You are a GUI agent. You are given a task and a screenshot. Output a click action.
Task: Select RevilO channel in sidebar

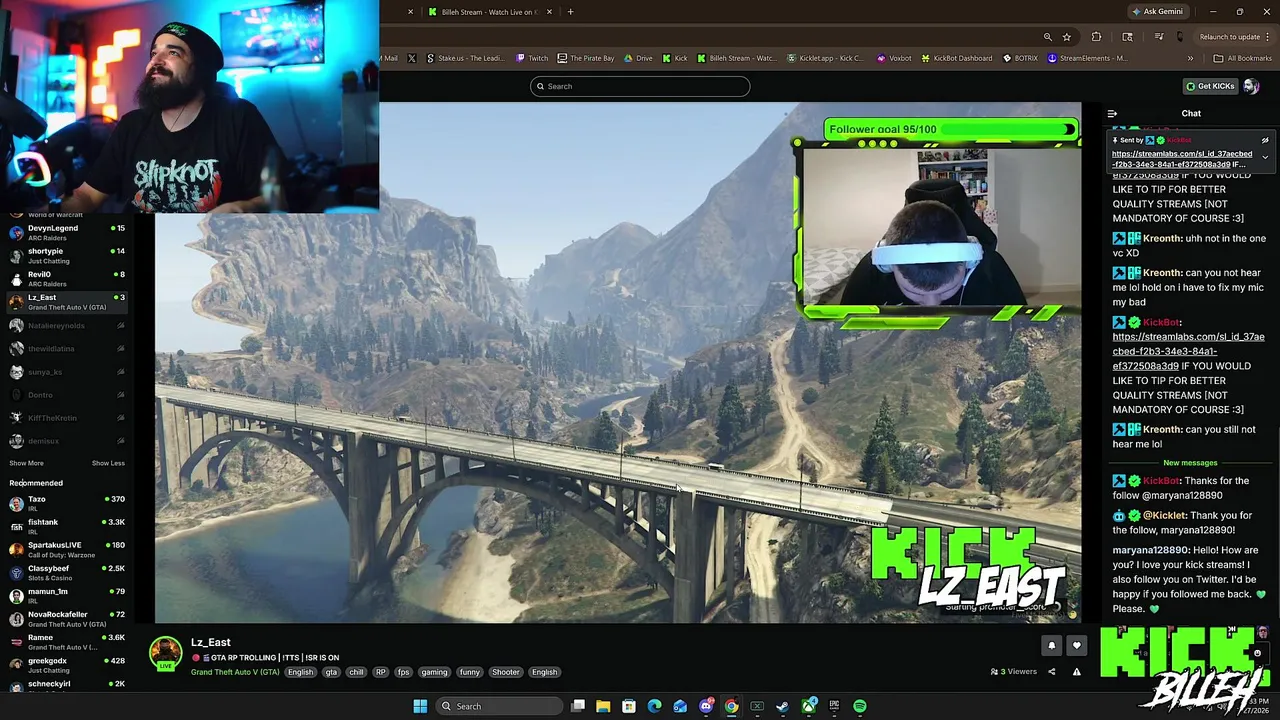point(68,279)
